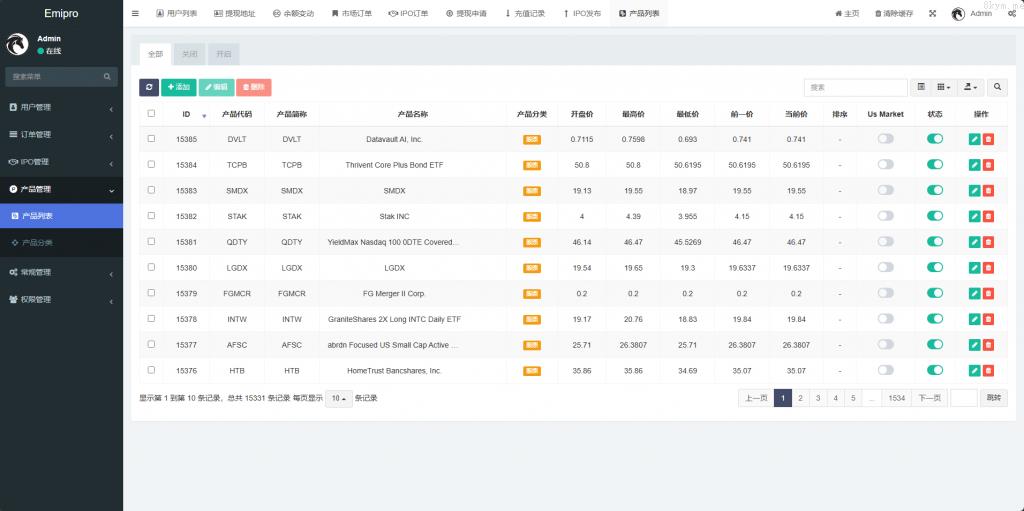
Task: Tick the select-all checkbox in table header
Action: pyautogui.click(x=151, y=114)
